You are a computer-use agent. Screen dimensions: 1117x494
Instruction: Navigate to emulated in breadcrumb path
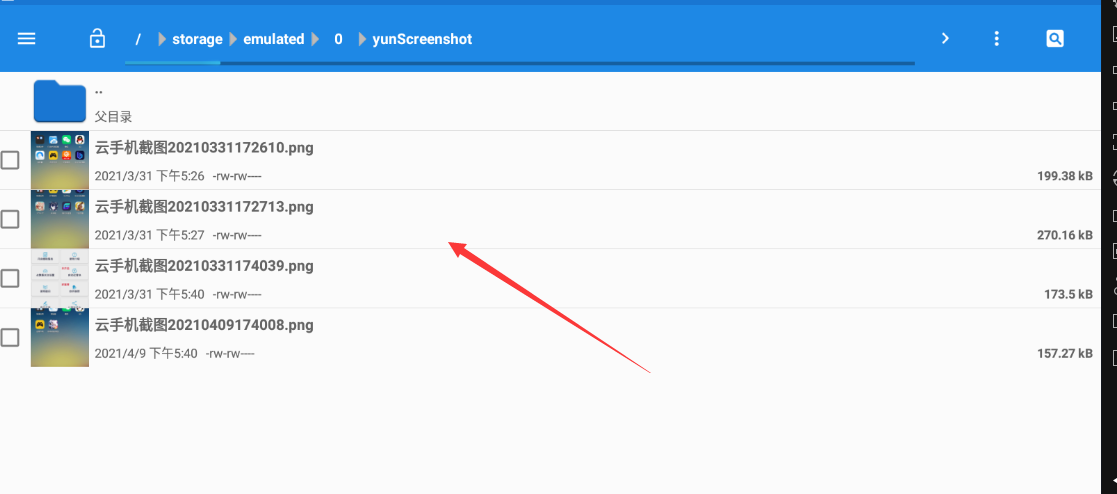273,39
